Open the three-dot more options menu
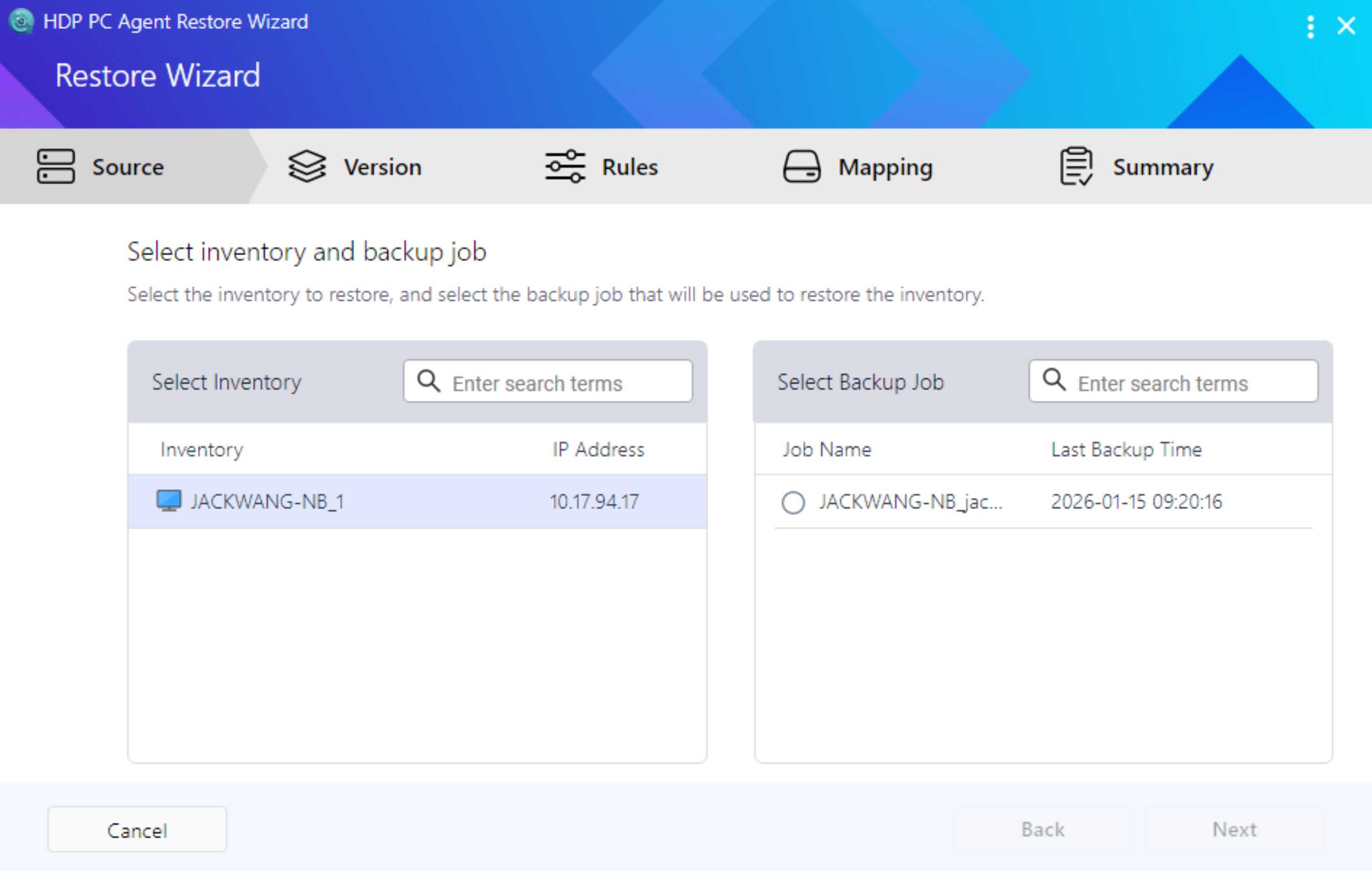The height and width of the screenshot is (871, 1372). click(x=1310, y=26)
